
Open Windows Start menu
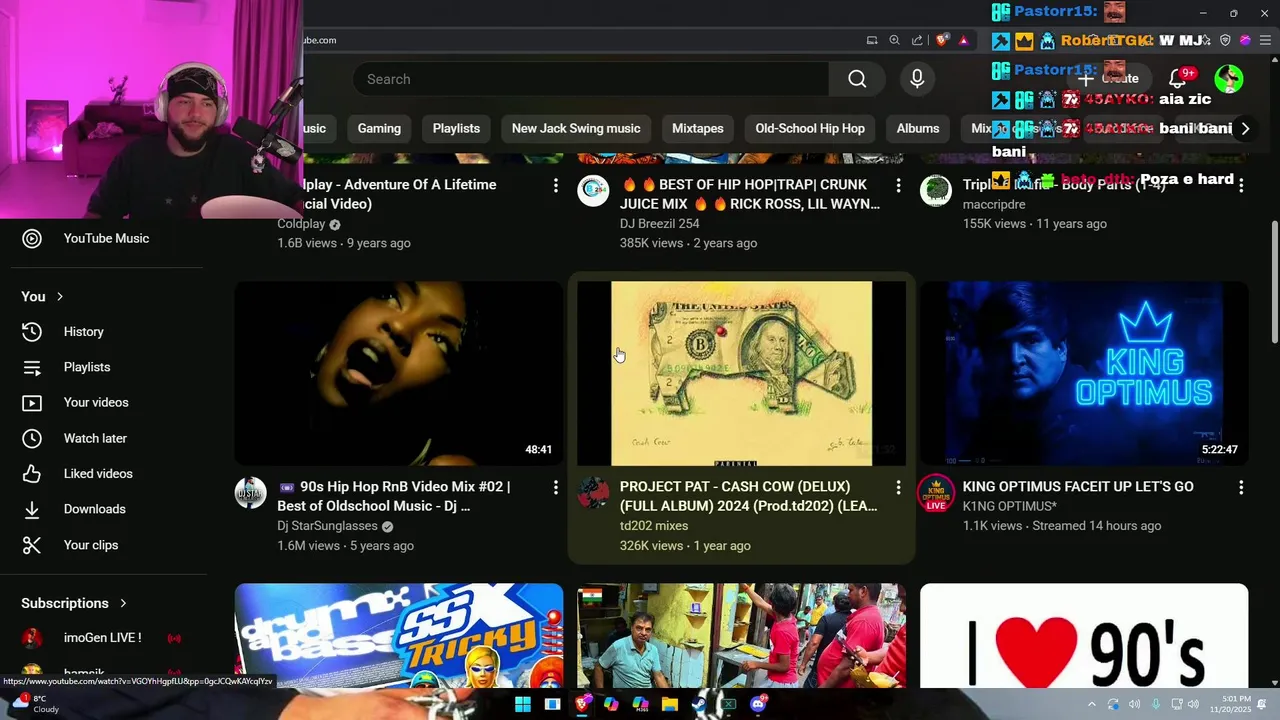tap(522, 704)
